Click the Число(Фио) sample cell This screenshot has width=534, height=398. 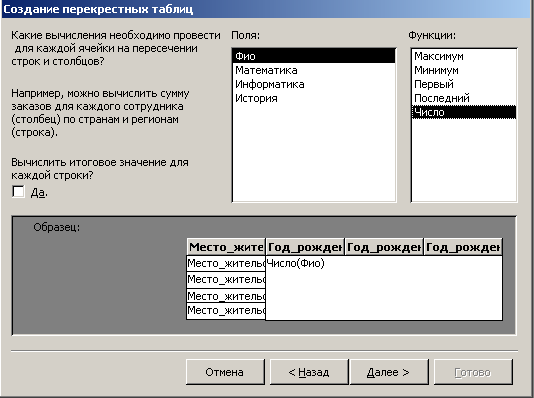coord(295,263)
